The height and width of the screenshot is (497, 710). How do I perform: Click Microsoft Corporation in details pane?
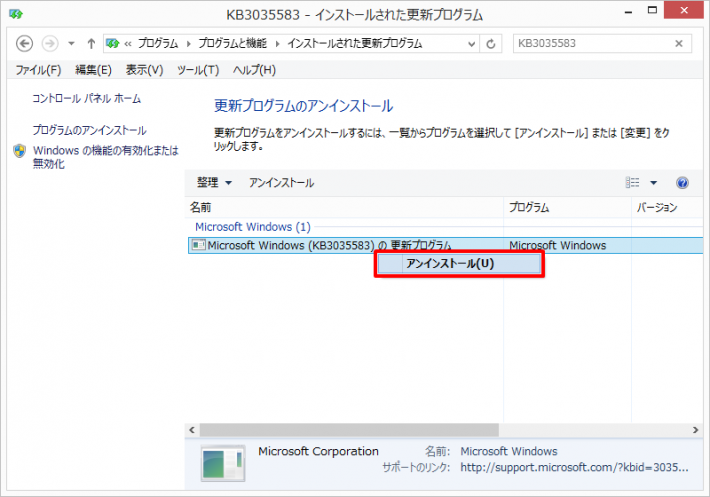pyautogui.click(x=318, y=451)
